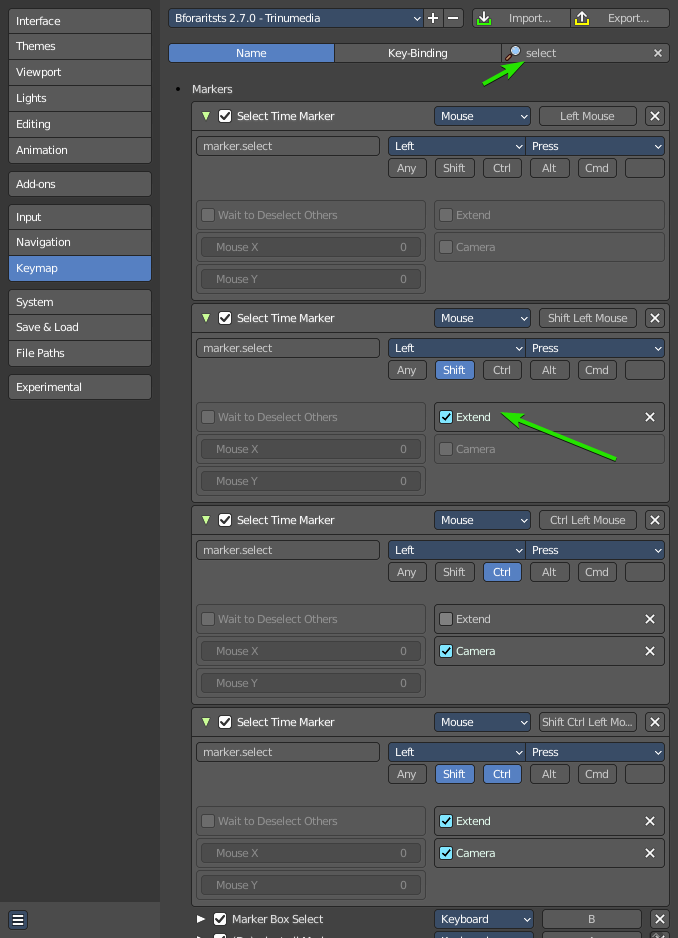
Task: Uncheck the Marker Box Select checkbox
Action: [220, 919]
